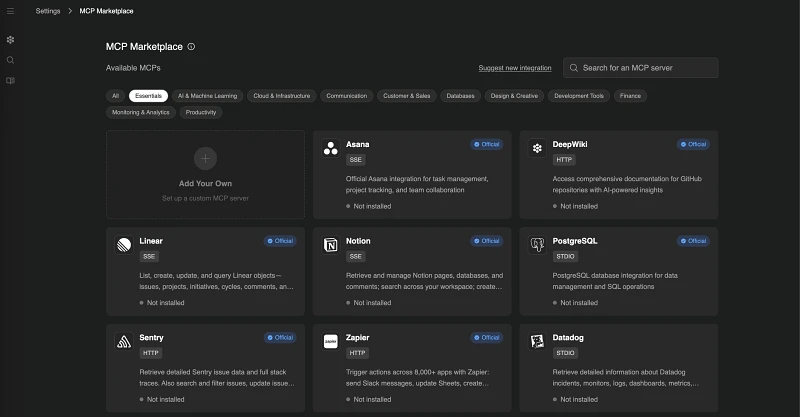Open the Zapier card title
Image resolution: width=800 pixels, height=417 pixels.
(358, 337)
